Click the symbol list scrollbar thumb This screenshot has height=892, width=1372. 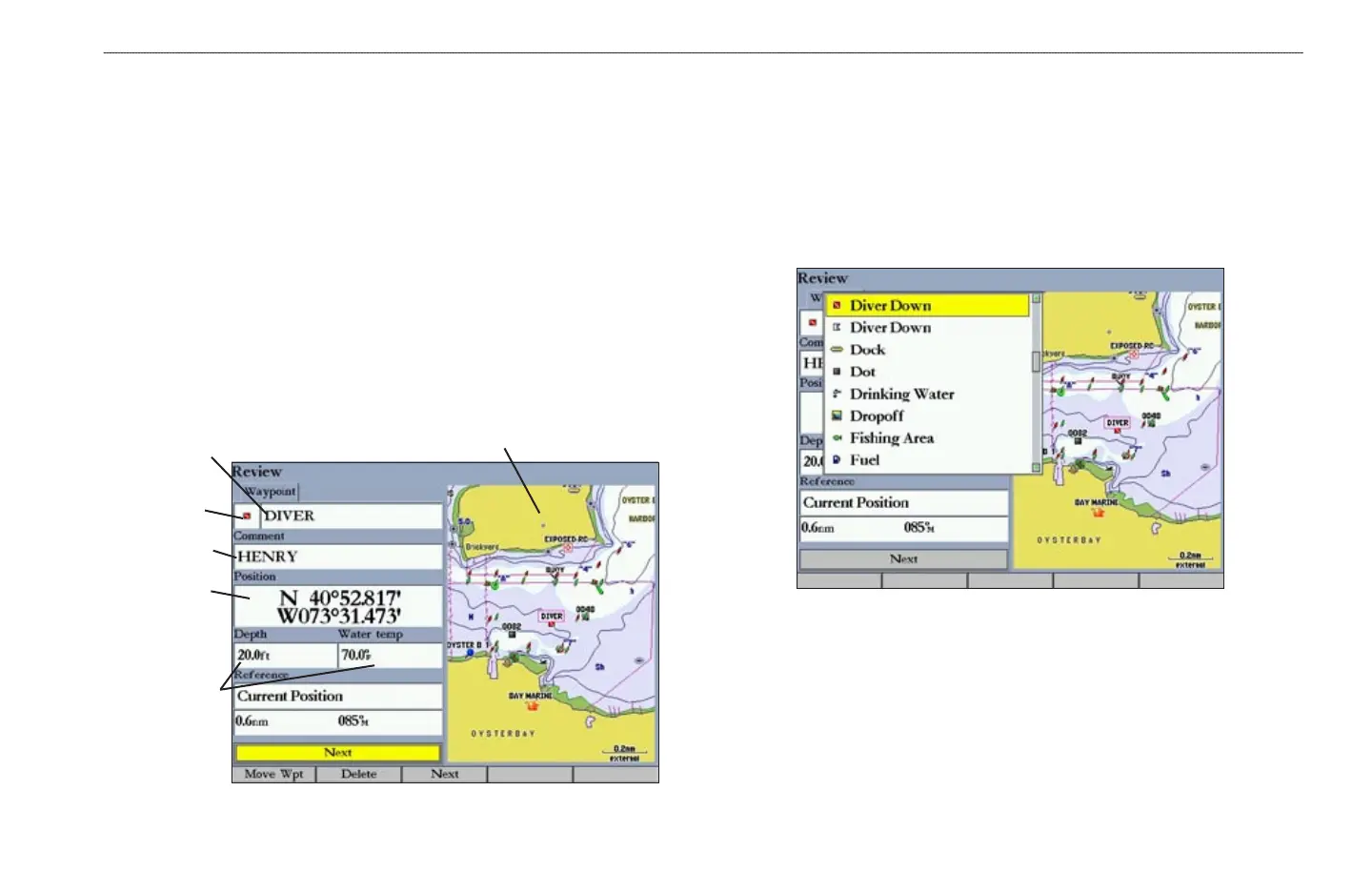1037,362
